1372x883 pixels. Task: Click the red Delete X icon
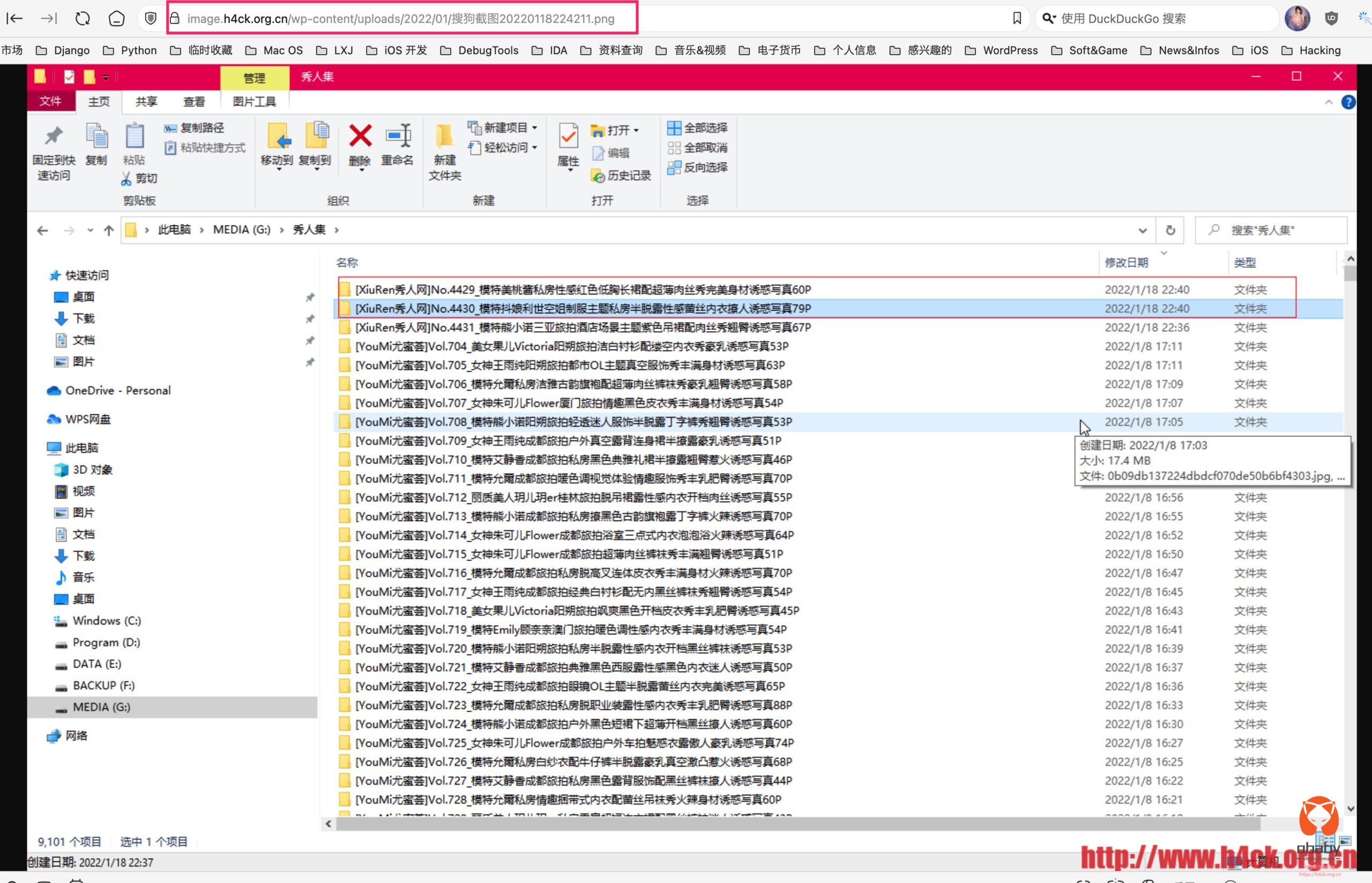pyautogui.click(x=360, y=137)
